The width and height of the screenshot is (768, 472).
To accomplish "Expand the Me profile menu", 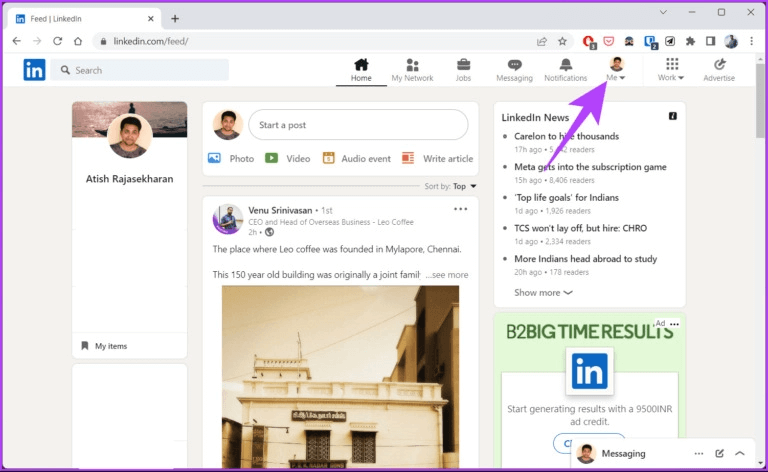I will (616, 69).
